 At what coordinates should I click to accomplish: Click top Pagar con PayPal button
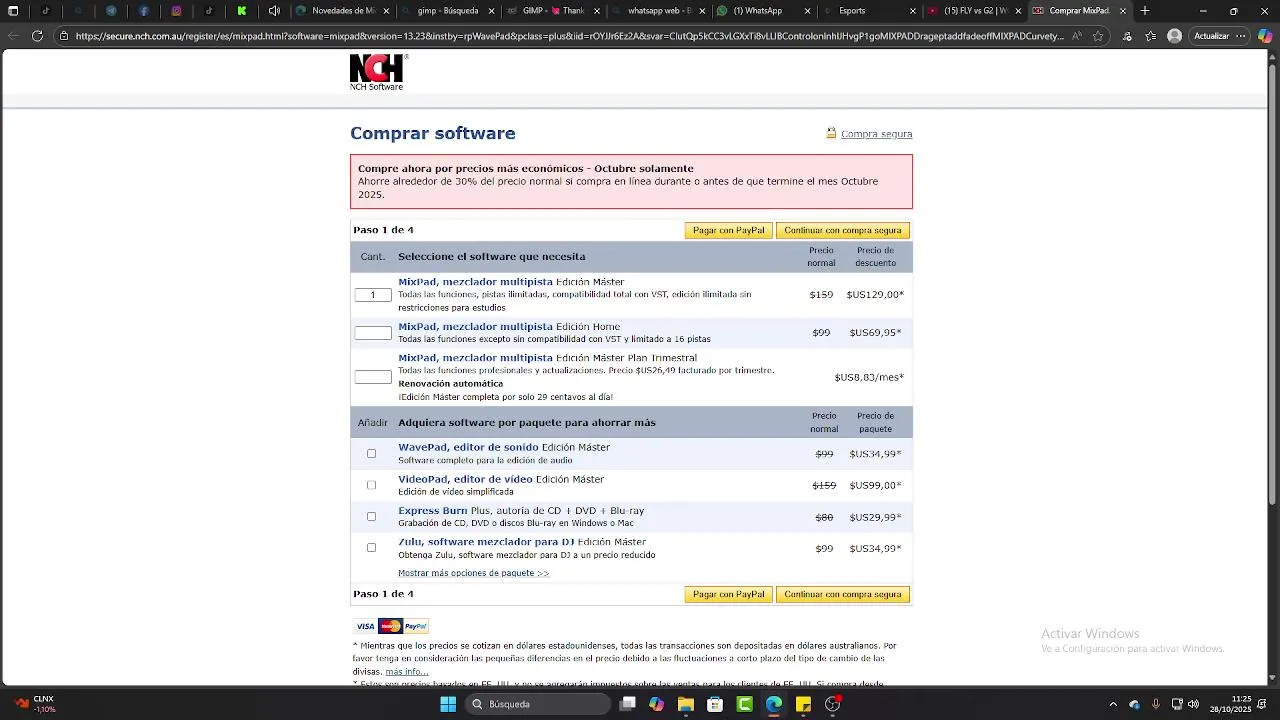point(728,230)
